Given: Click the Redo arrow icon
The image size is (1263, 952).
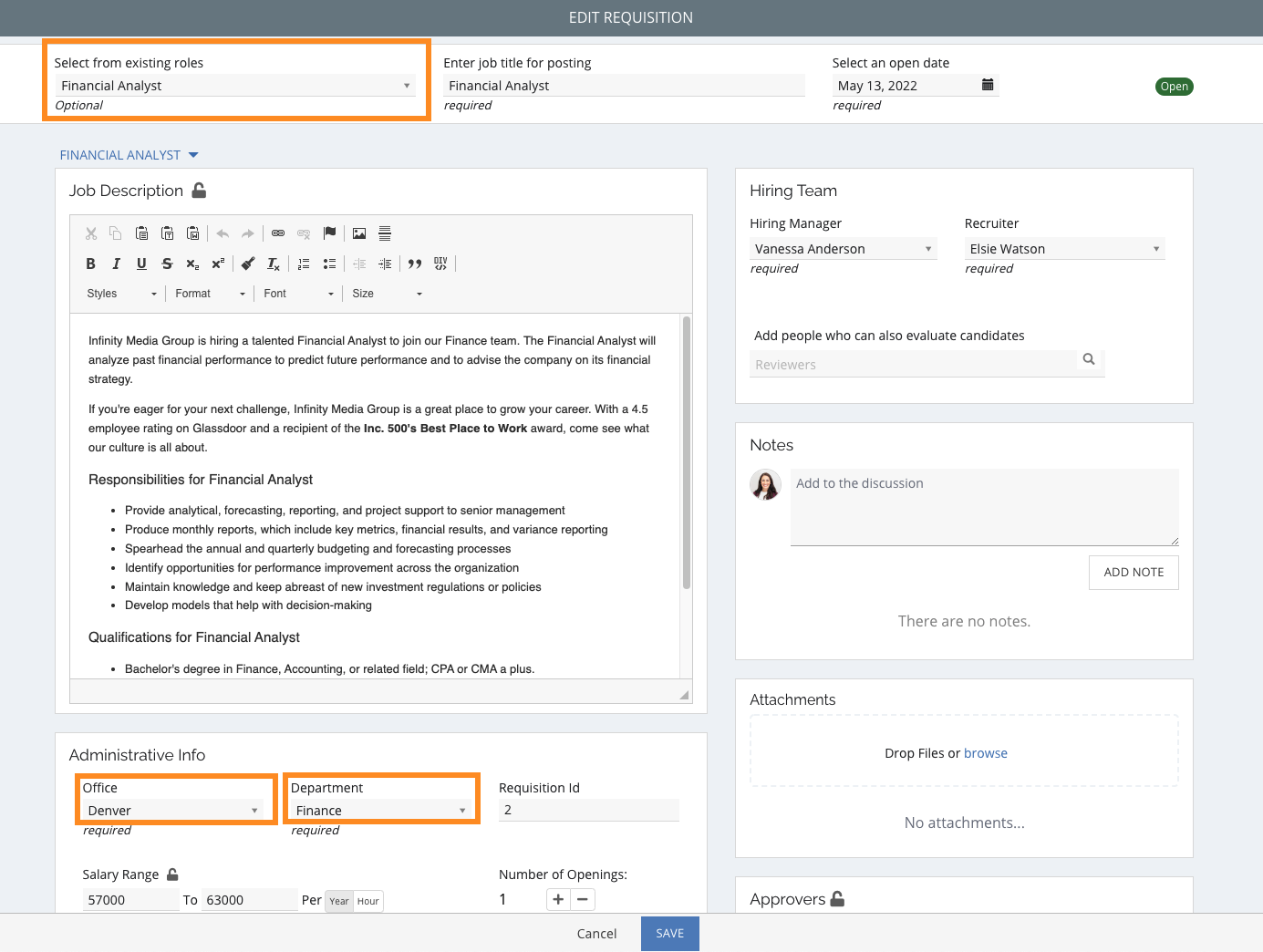Looking at the screenshot, I should [x=248, y=233].
